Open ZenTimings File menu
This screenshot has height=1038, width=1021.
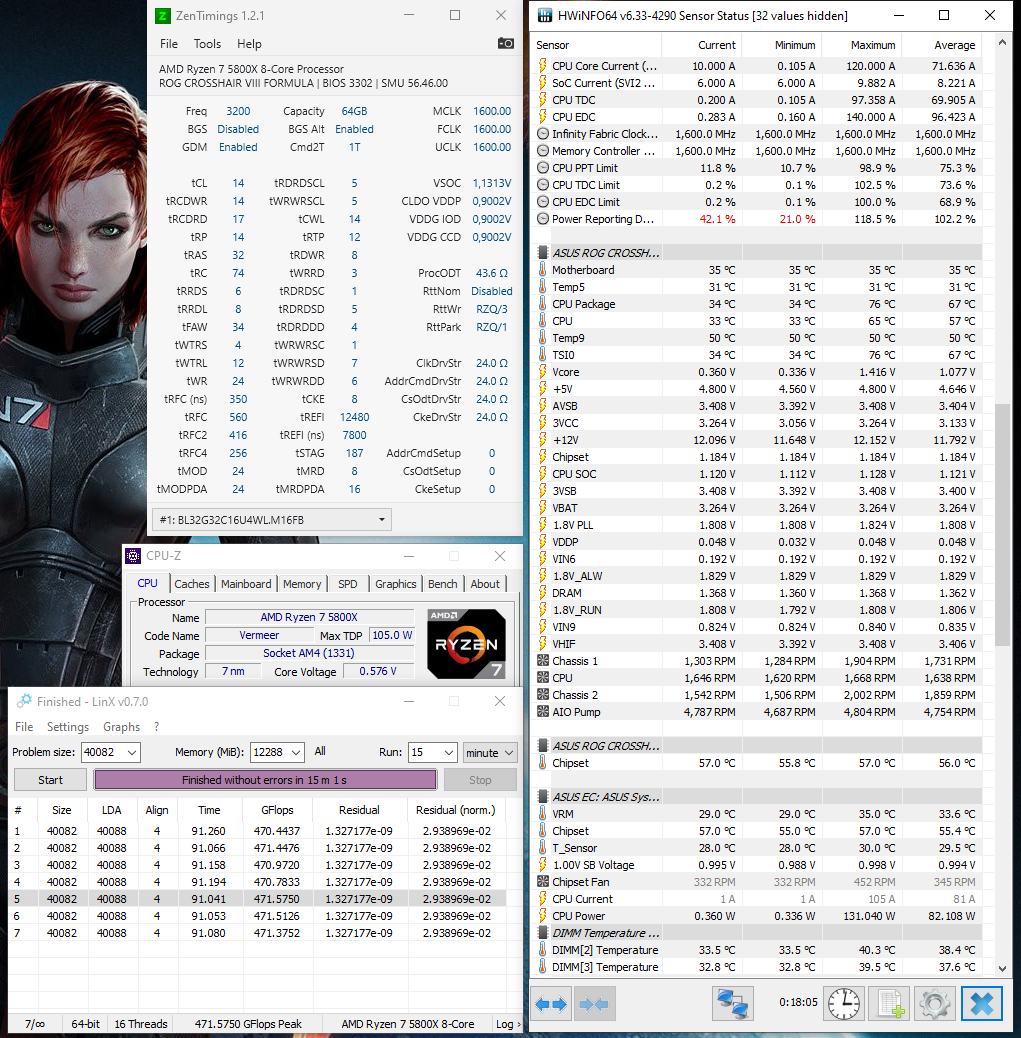tap(169, 44)
